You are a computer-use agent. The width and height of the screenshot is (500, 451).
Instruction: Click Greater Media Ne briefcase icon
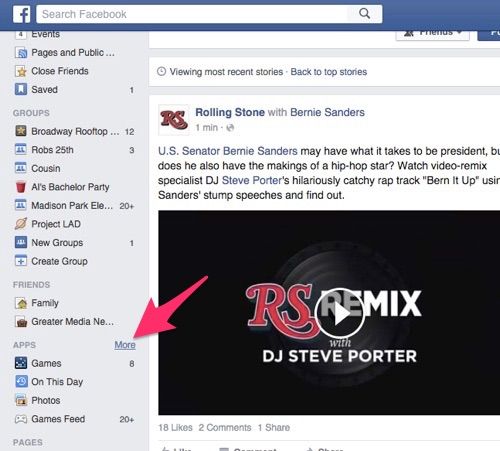click(21, 322)
